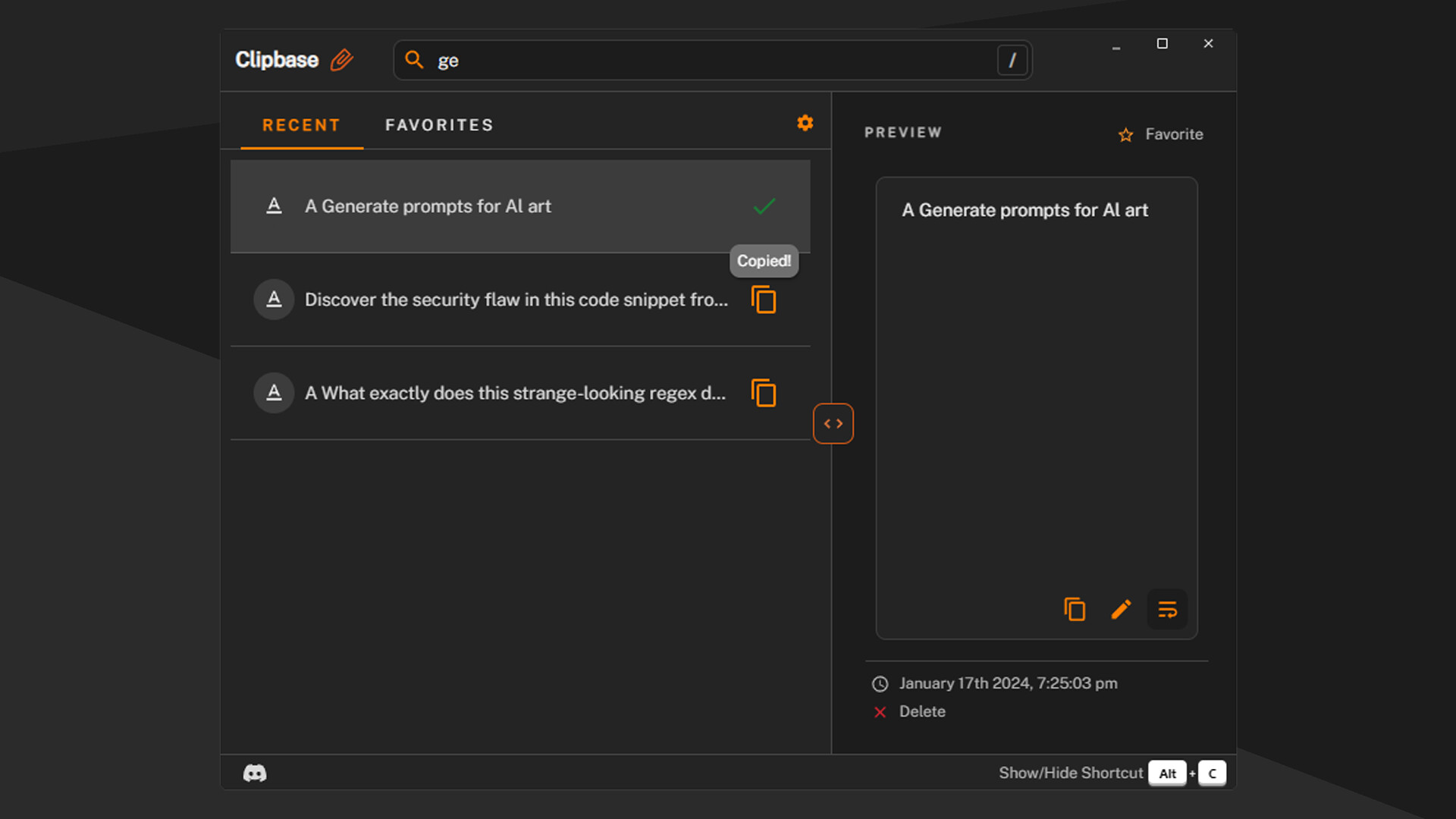Image resolution: width=1456 pixels, height=819 pixels.
Task: Click the paperclip icon next to Clipbase
Action: click(342, 59)
